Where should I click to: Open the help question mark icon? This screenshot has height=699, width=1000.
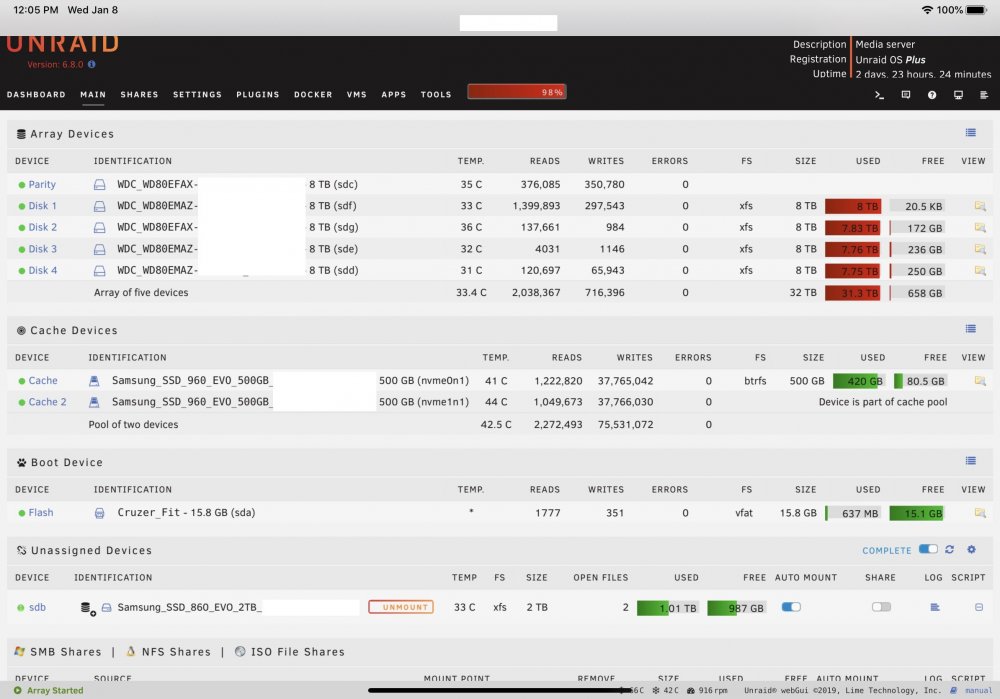coord(932,95)
